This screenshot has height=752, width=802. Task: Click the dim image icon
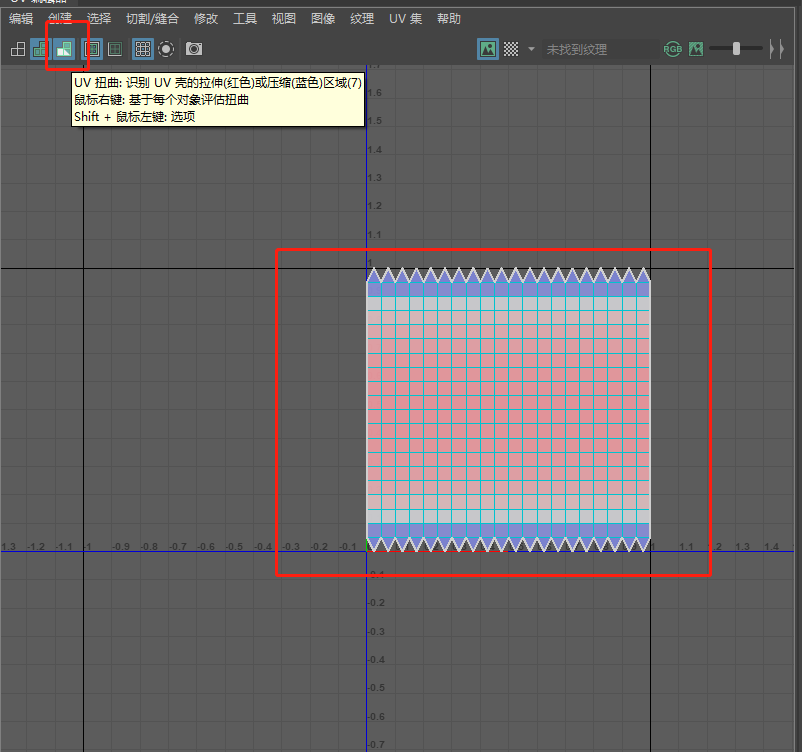click(x=696, y=49)
